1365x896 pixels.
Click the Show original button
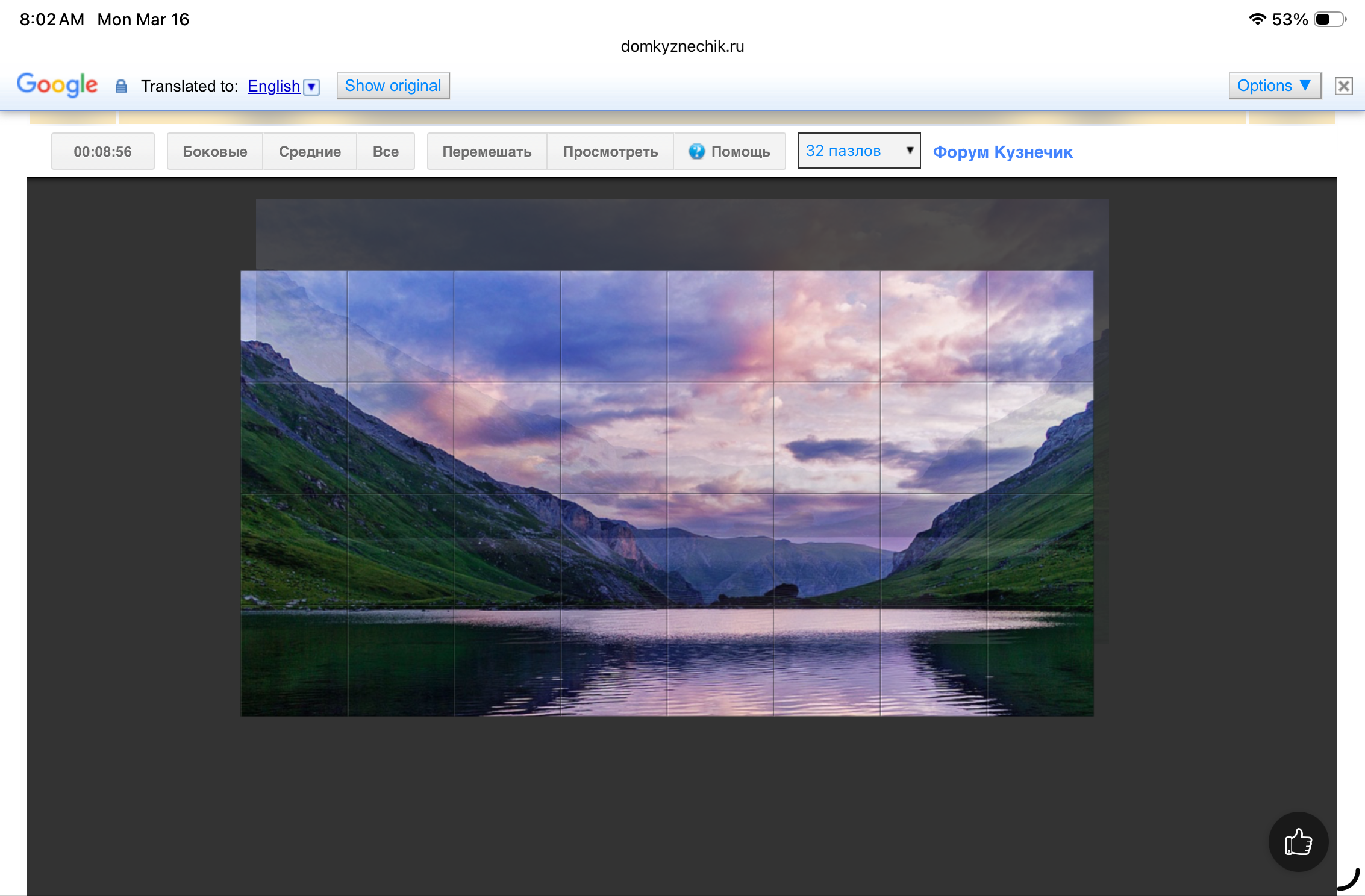[x=393, y=86]
